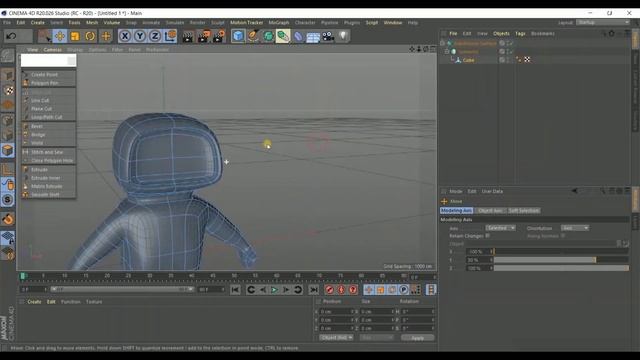The width and height of the screenshot is (640, 360).
Task: Open the Object (Rel) dropdown
Action: pos(336,338)
